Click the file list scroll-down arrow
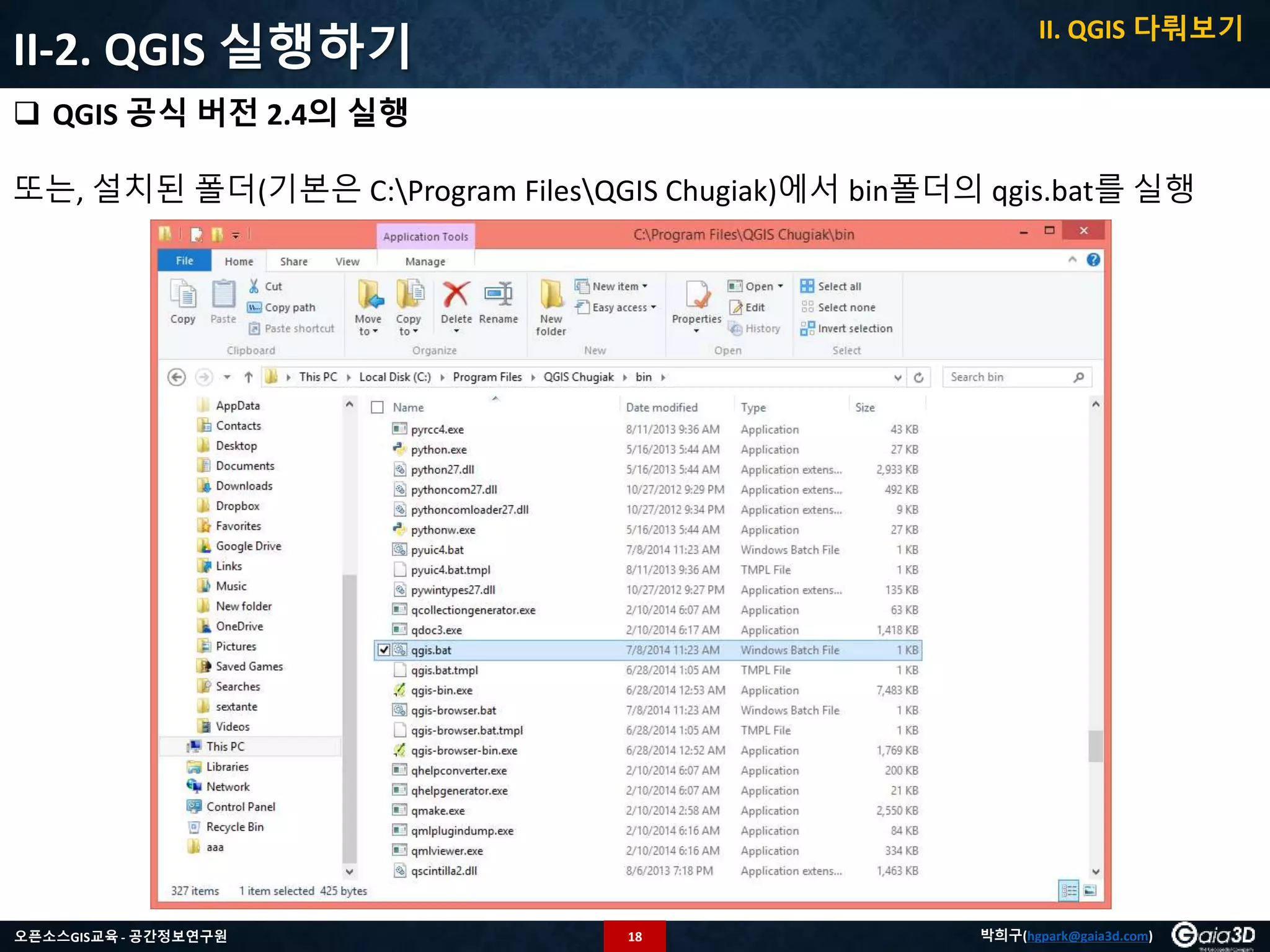 [x=1096, y=871]
